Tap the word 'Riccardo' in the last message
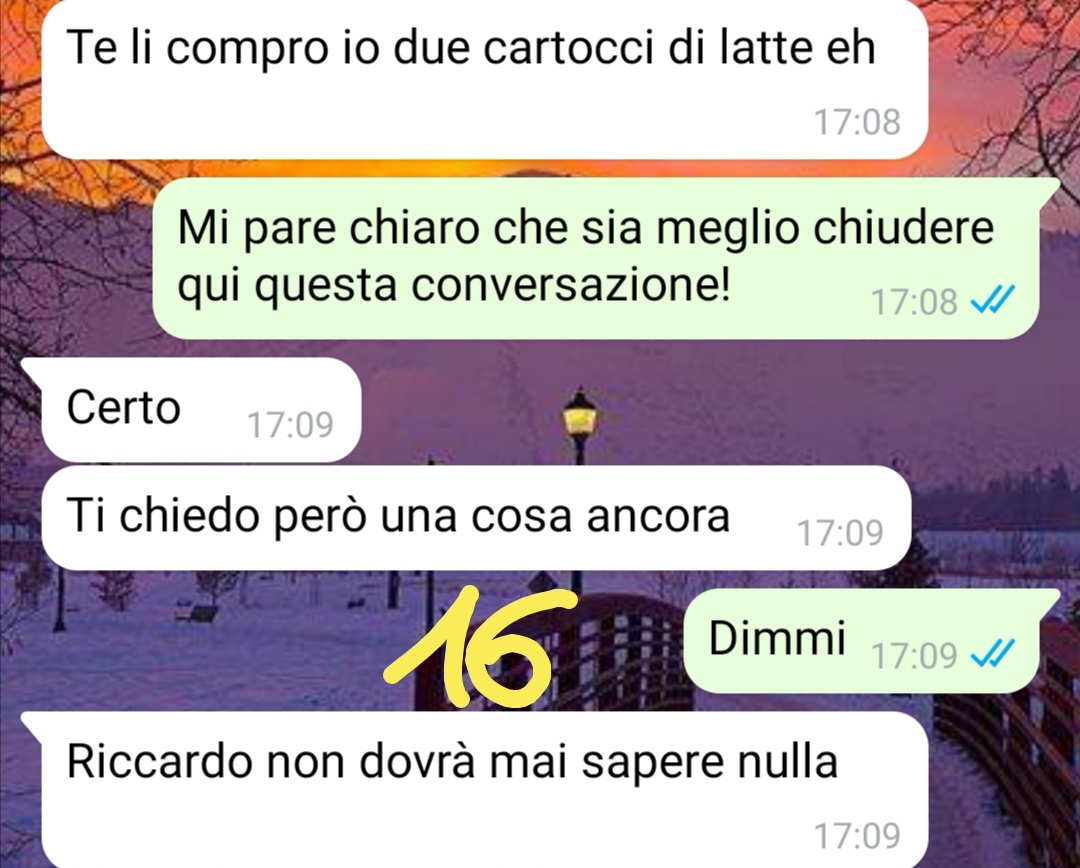This screenshot has width=1080, height=868. click(x=160, y=761)
